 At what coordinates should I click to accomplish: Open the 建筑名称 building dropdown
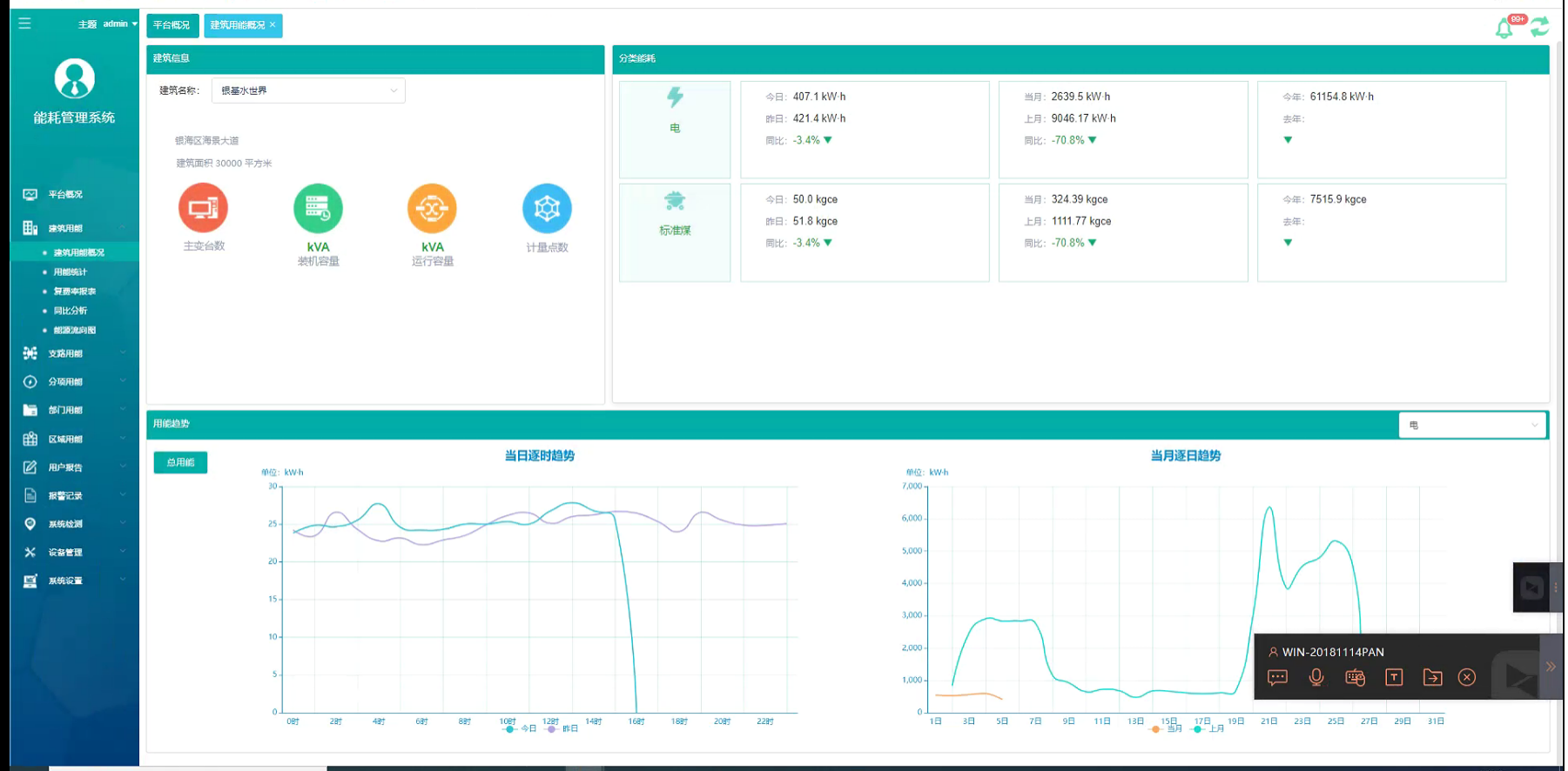pyautogui.click(x=308, y=91)
